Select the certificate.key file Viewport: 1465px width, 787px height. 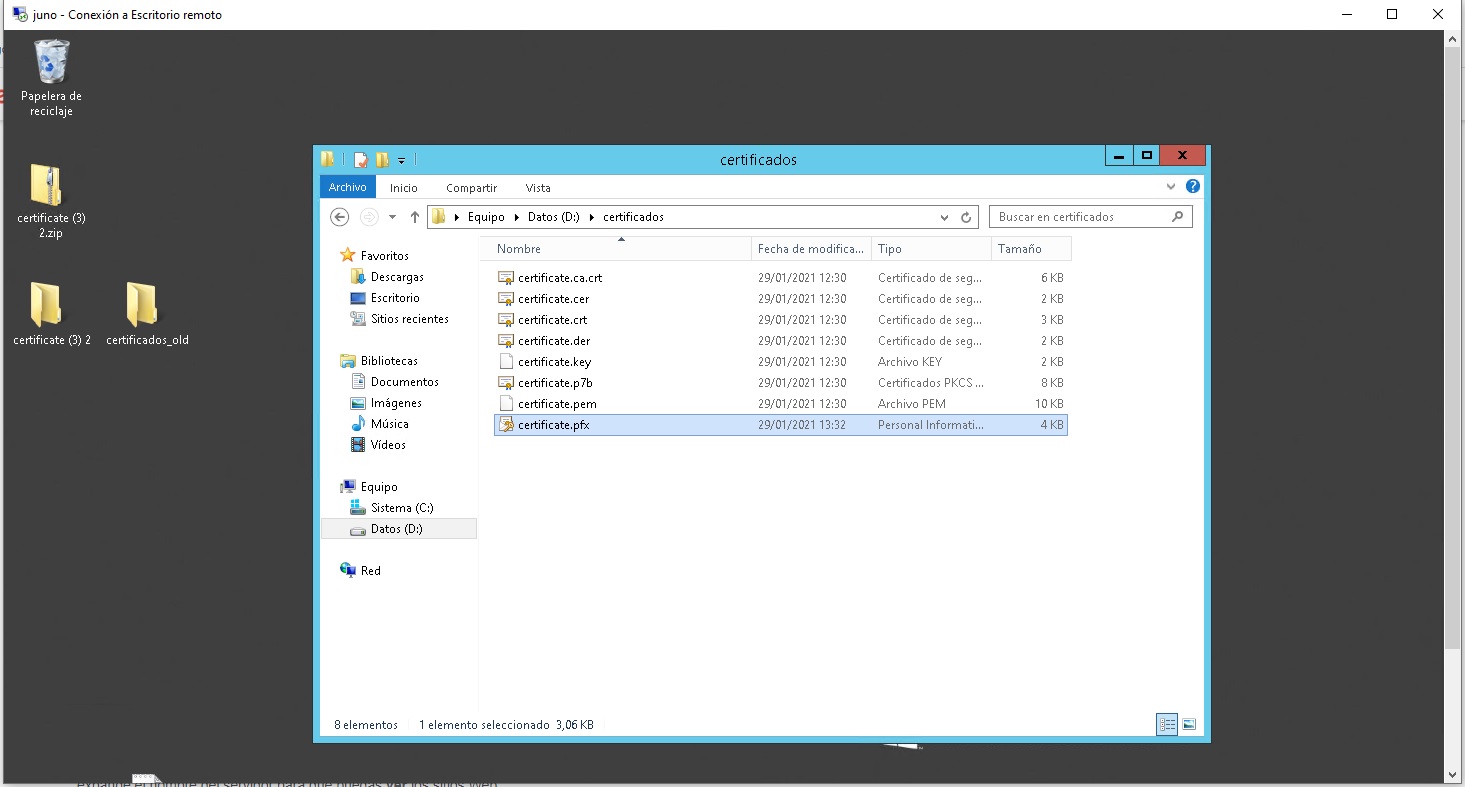coord(554,362)
